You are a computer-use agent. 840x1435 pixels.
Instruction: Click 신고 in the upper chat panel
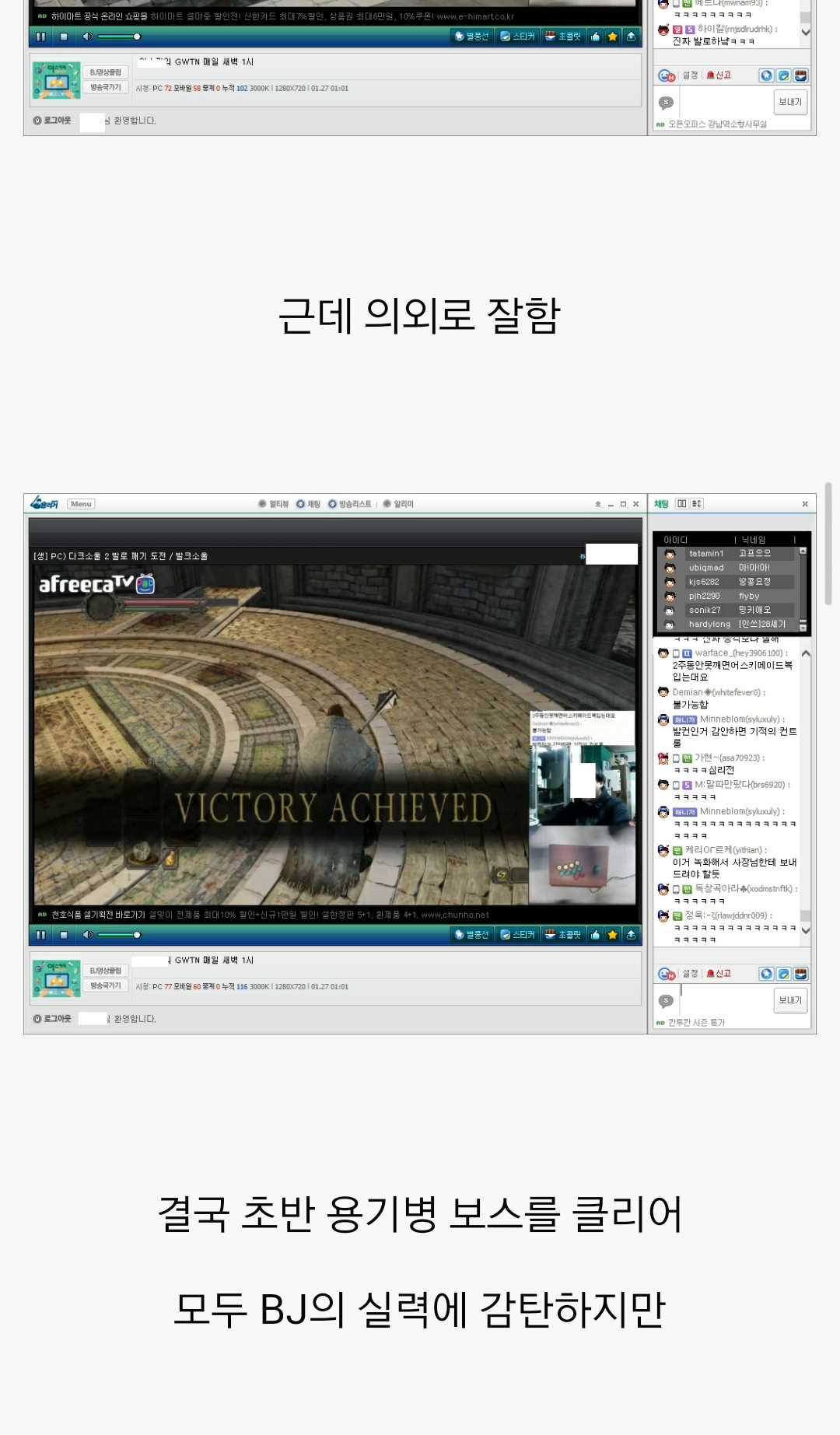coord(719,75)
